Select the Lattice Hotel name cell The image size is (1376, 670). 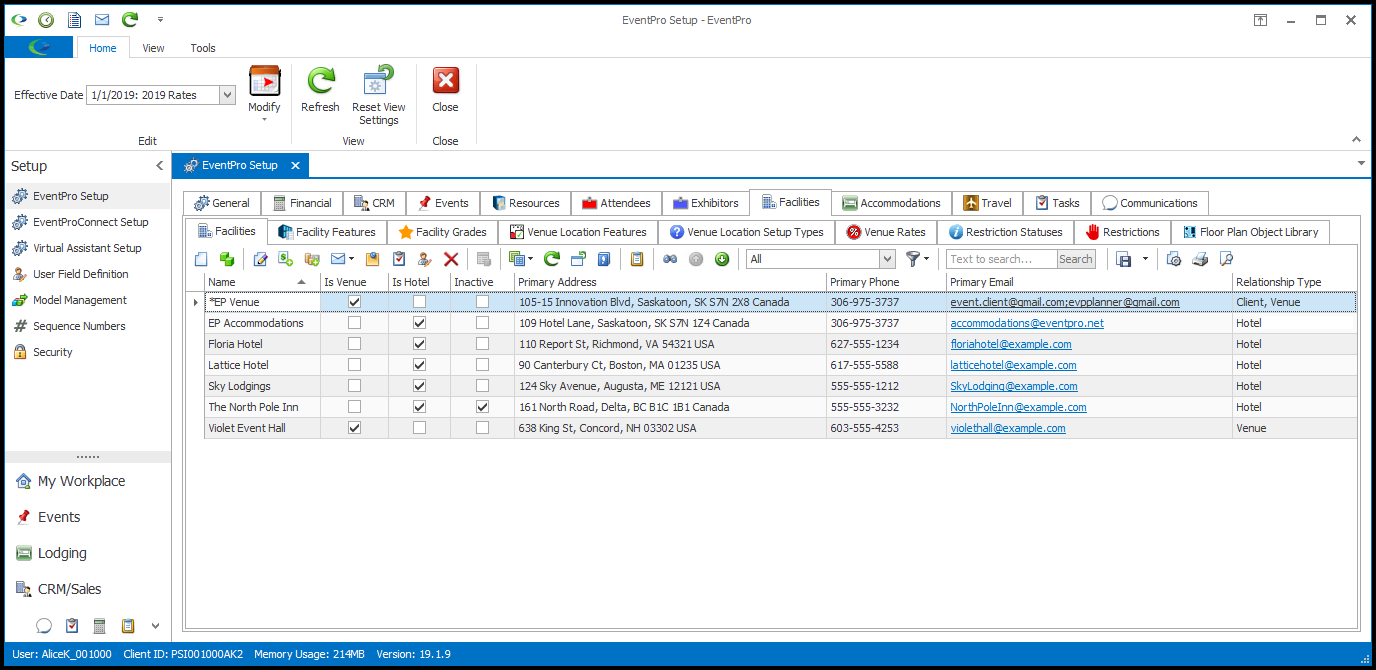[262, 365]
